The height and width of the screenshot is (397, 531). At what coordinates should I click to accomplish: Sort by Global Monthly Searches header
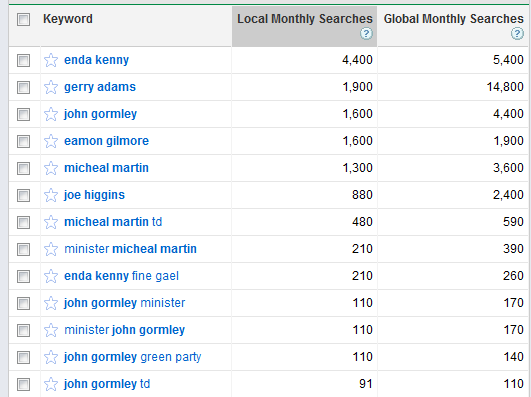[453, 19]
